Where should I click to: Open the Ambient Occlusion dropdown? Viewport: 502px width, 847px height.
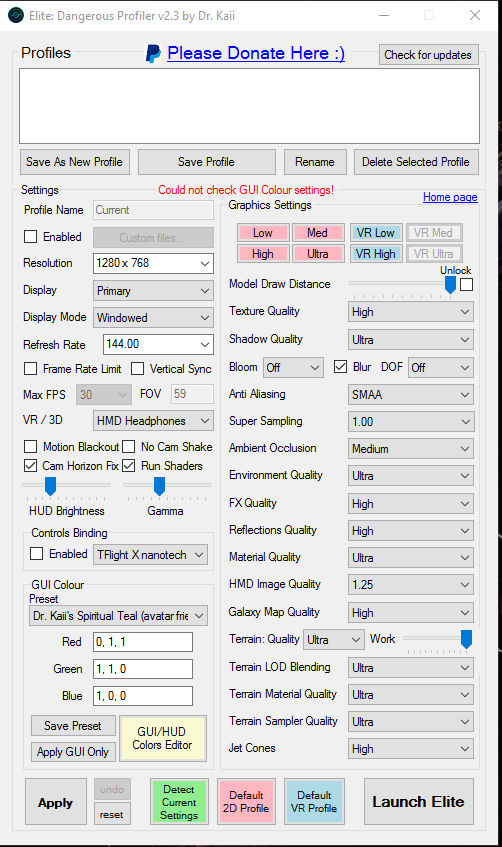[411, 448]
